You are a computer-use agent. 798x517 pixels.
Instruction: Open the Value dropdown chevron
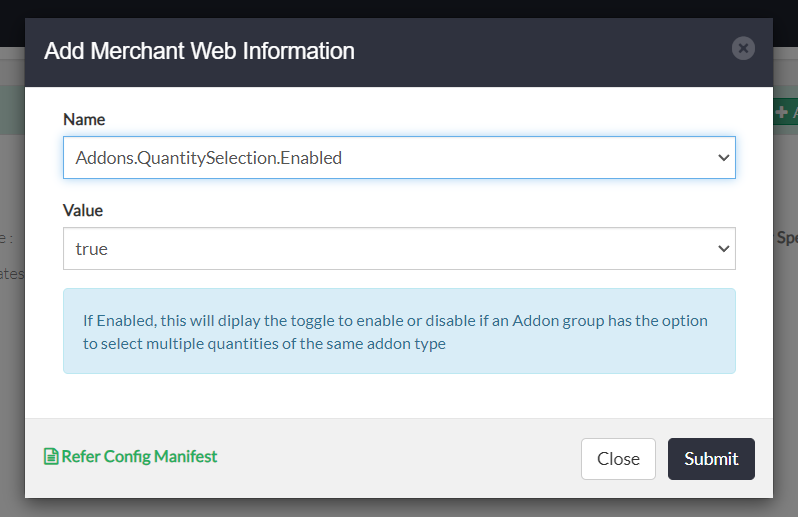pyautogui.click(x=723, y=249)
